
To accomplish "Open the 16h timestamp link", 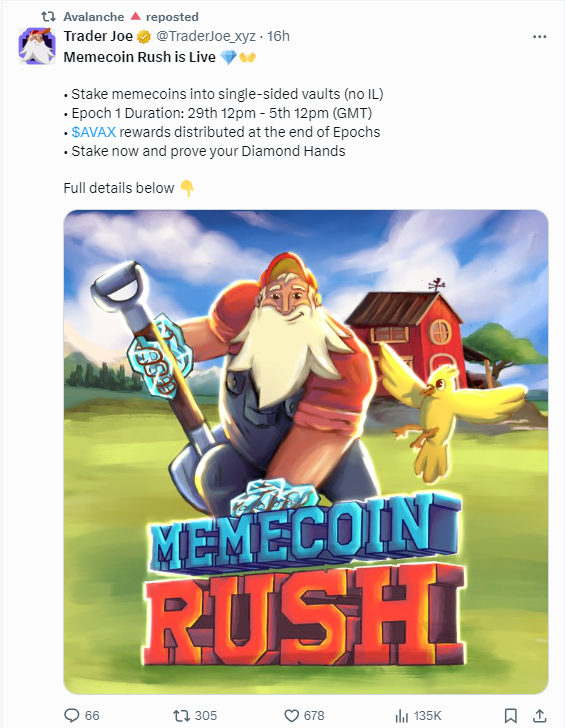I will [x=279, y=36].
